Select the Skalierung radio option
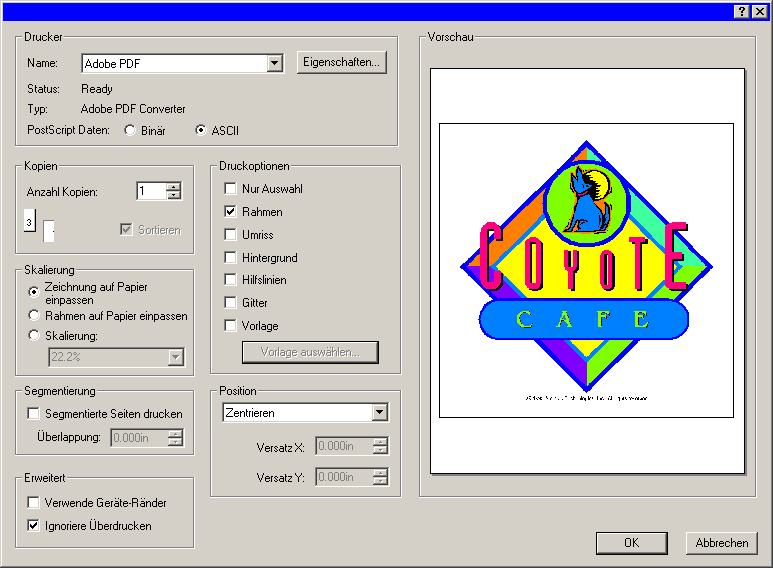773x568 pixels. (34, 335)
